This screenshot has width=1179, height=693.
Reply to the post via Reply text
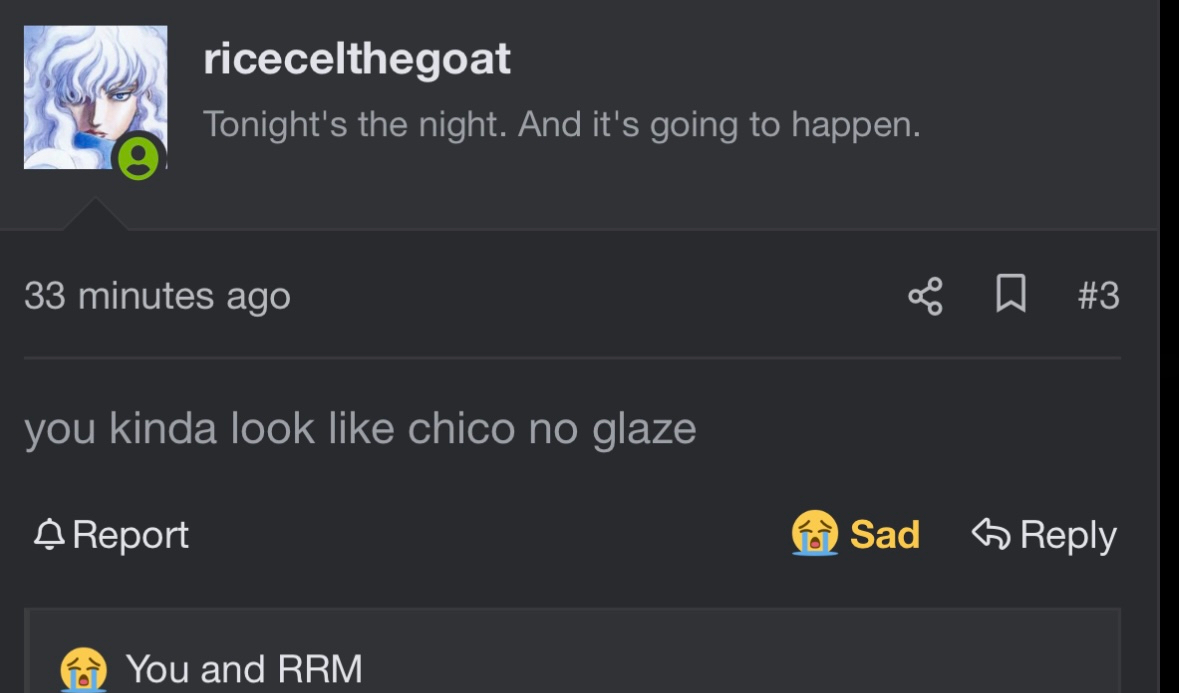tap(1067, 535)
